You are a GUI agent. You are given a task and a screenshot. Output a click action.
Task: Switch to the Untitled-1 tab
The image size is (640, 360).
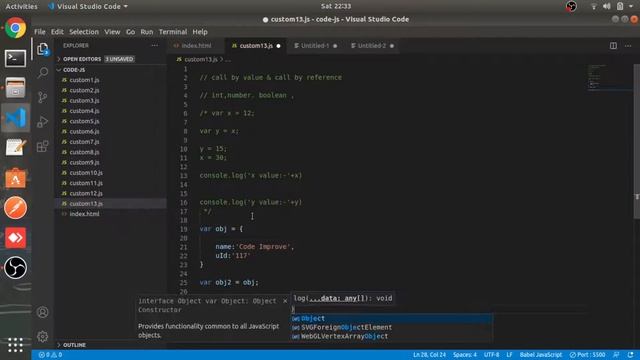[315, 46]
